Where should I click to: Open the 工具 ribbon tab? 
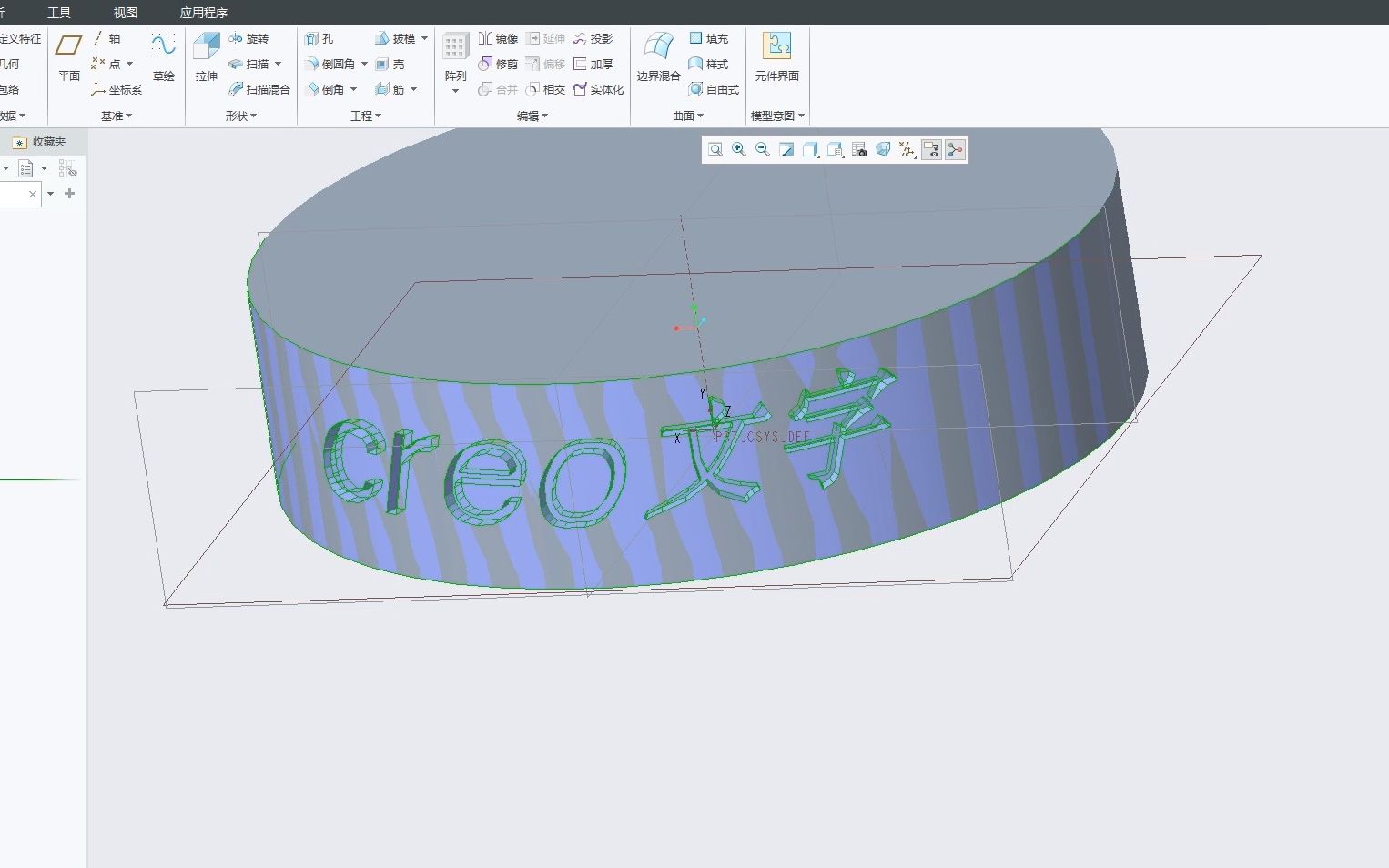tap(59, 13)
